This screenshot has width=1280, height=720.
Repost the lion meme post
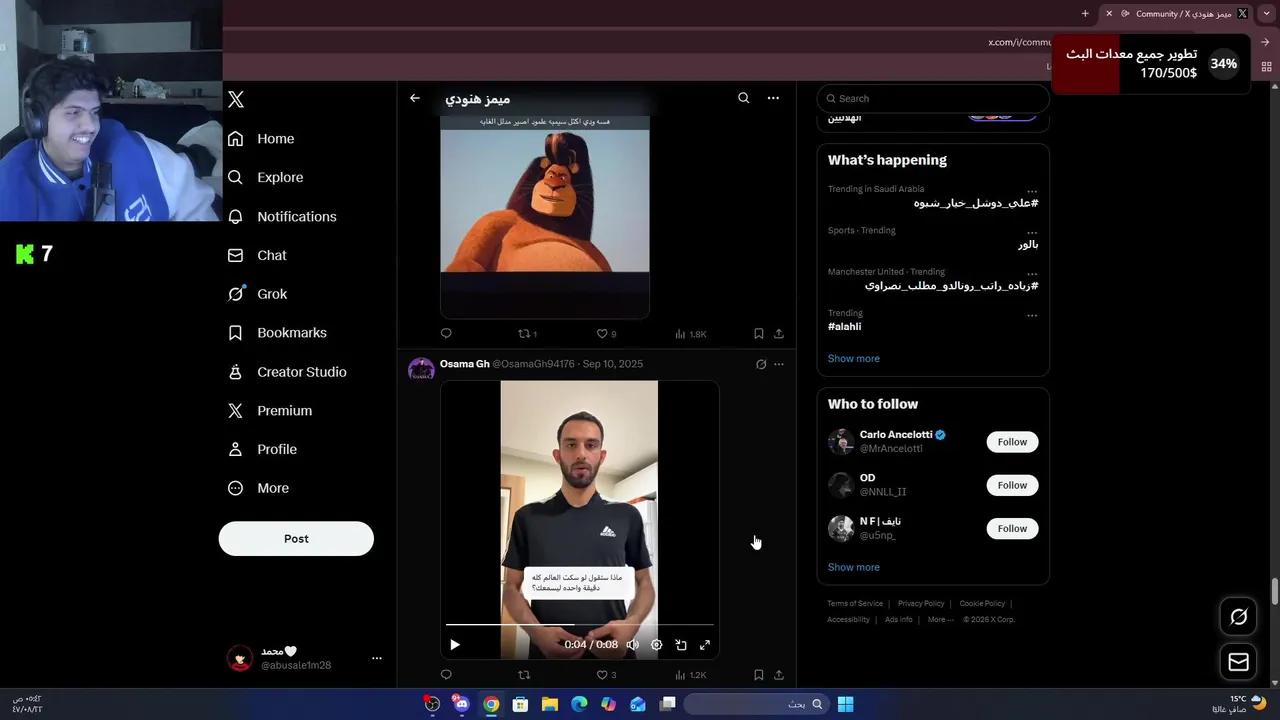coord(527,333)
